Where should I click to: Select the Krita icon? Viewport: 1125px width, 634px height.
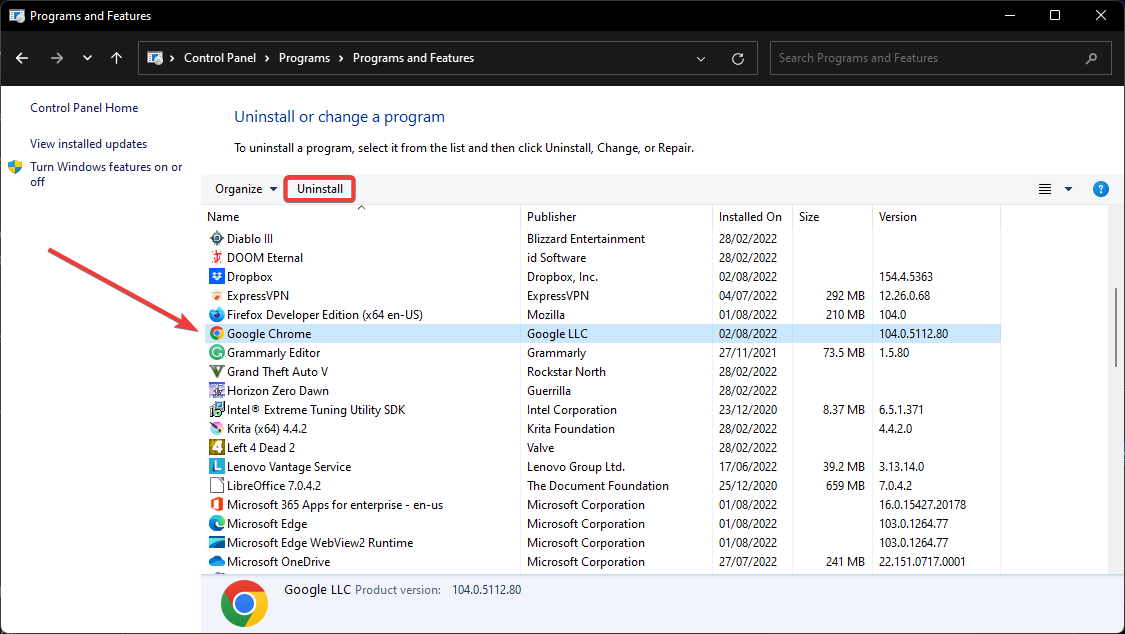217,428
